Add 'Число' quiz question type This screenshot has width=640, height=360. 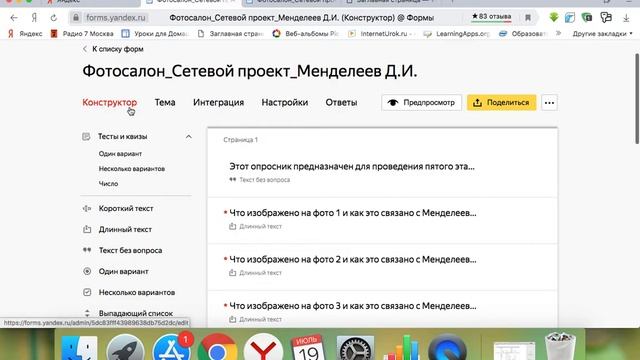coord(108,184)
